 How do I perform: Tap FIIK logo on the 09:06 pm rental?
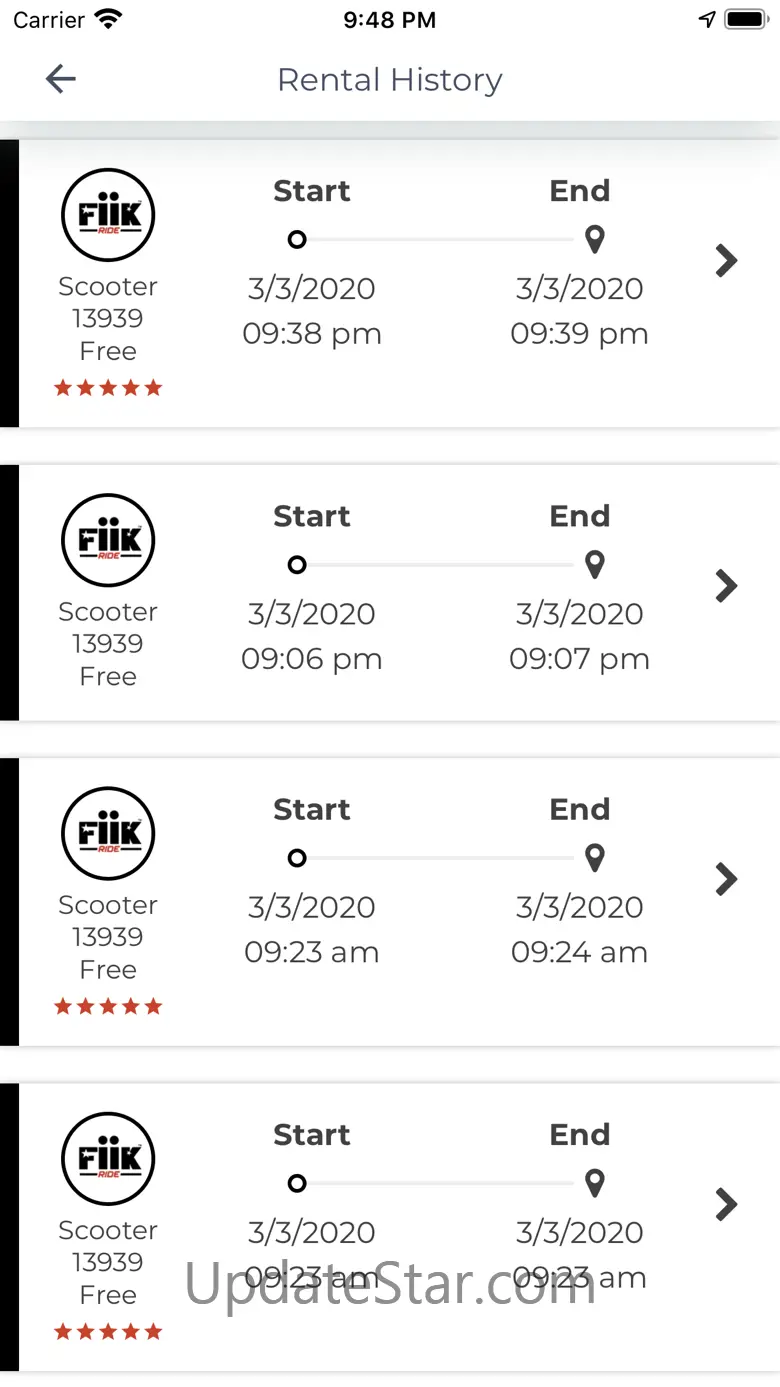(108, 540)
